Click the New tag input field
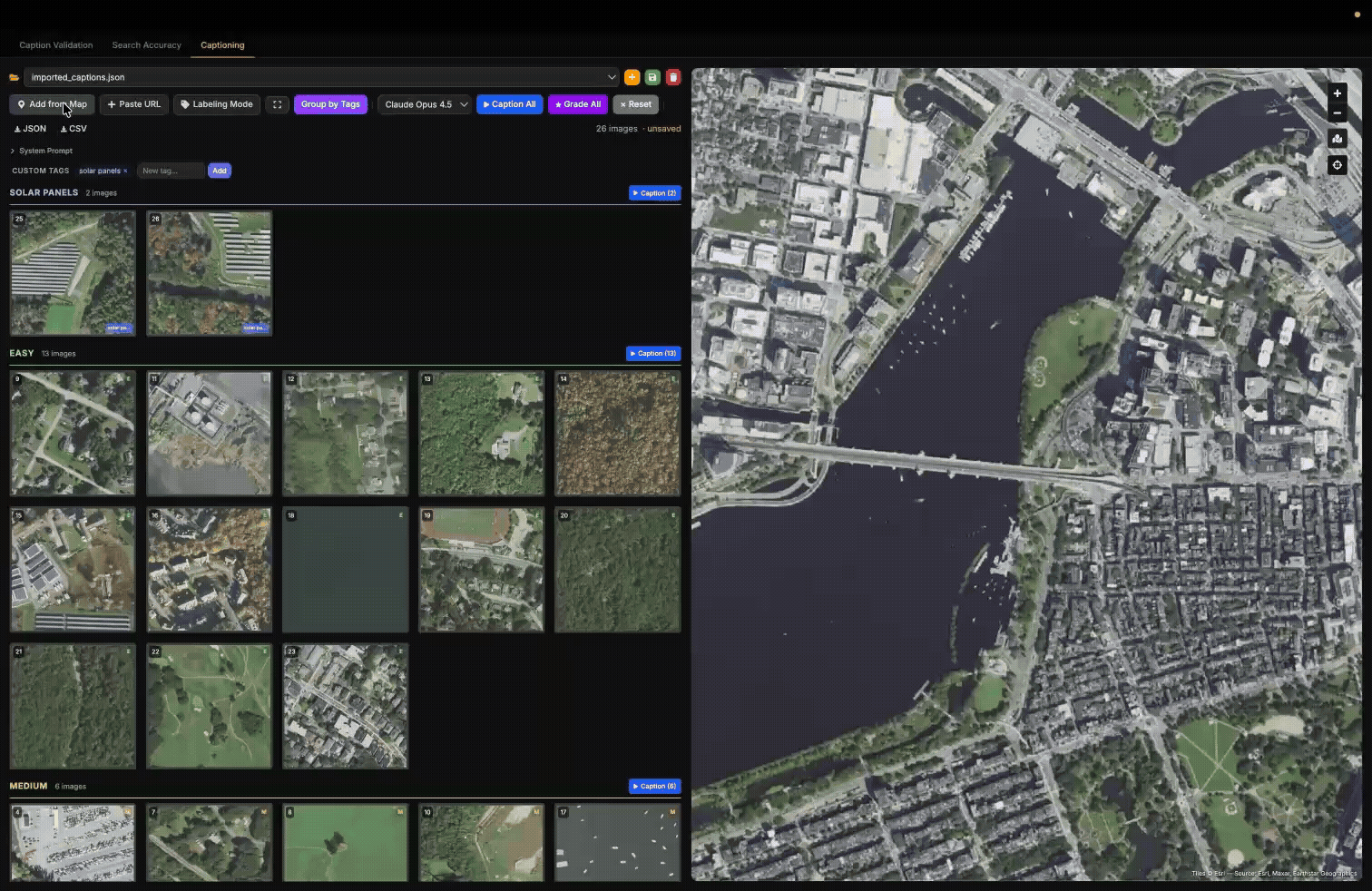Screen dimensions: 1372x891 tap(170, 171)
